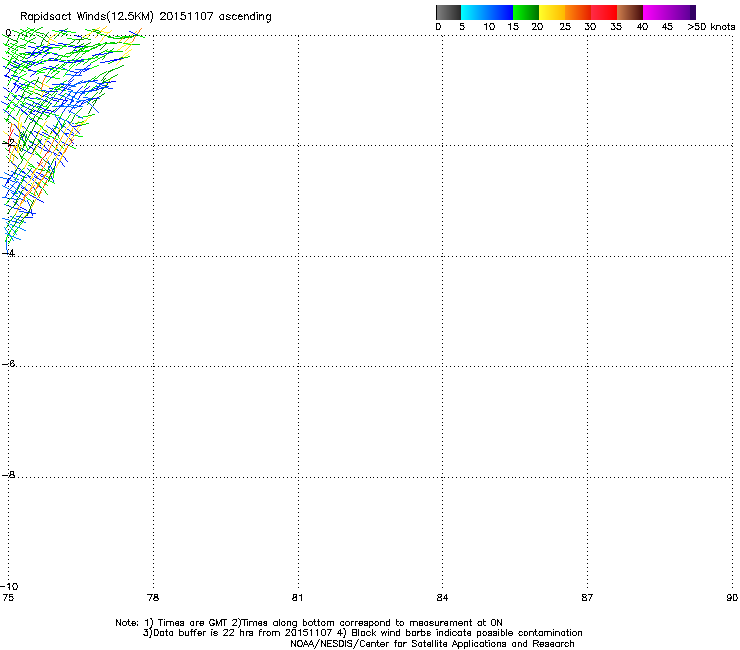This screenshot has height=650, width=740.
Task: Click the legend scale label '10'
Action: coord(489,27)
